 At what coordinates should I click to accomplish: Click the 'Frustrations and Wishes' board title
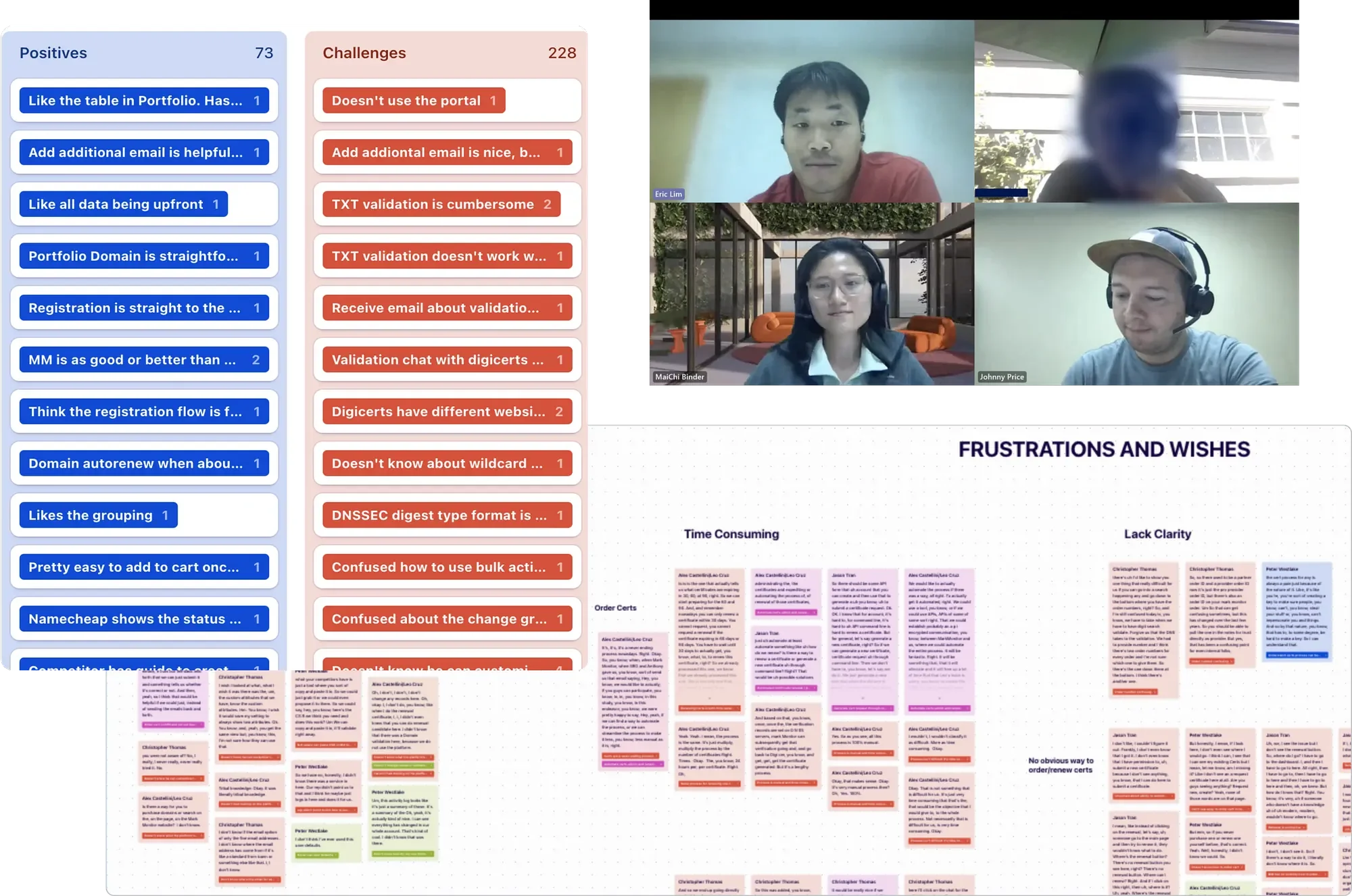click(x=1104, y=449)
